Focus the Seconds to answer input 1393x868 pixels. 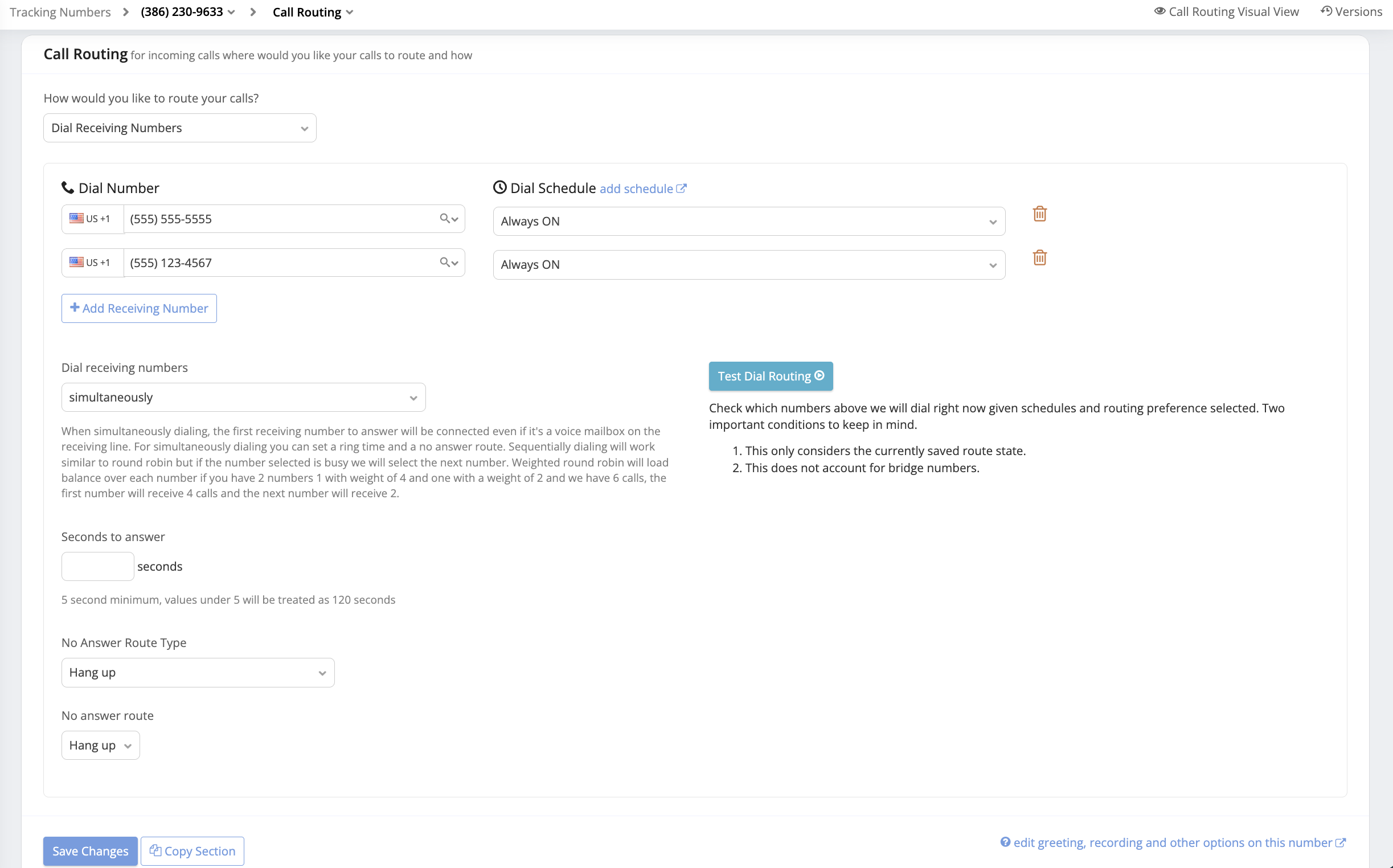pos(97,566)
